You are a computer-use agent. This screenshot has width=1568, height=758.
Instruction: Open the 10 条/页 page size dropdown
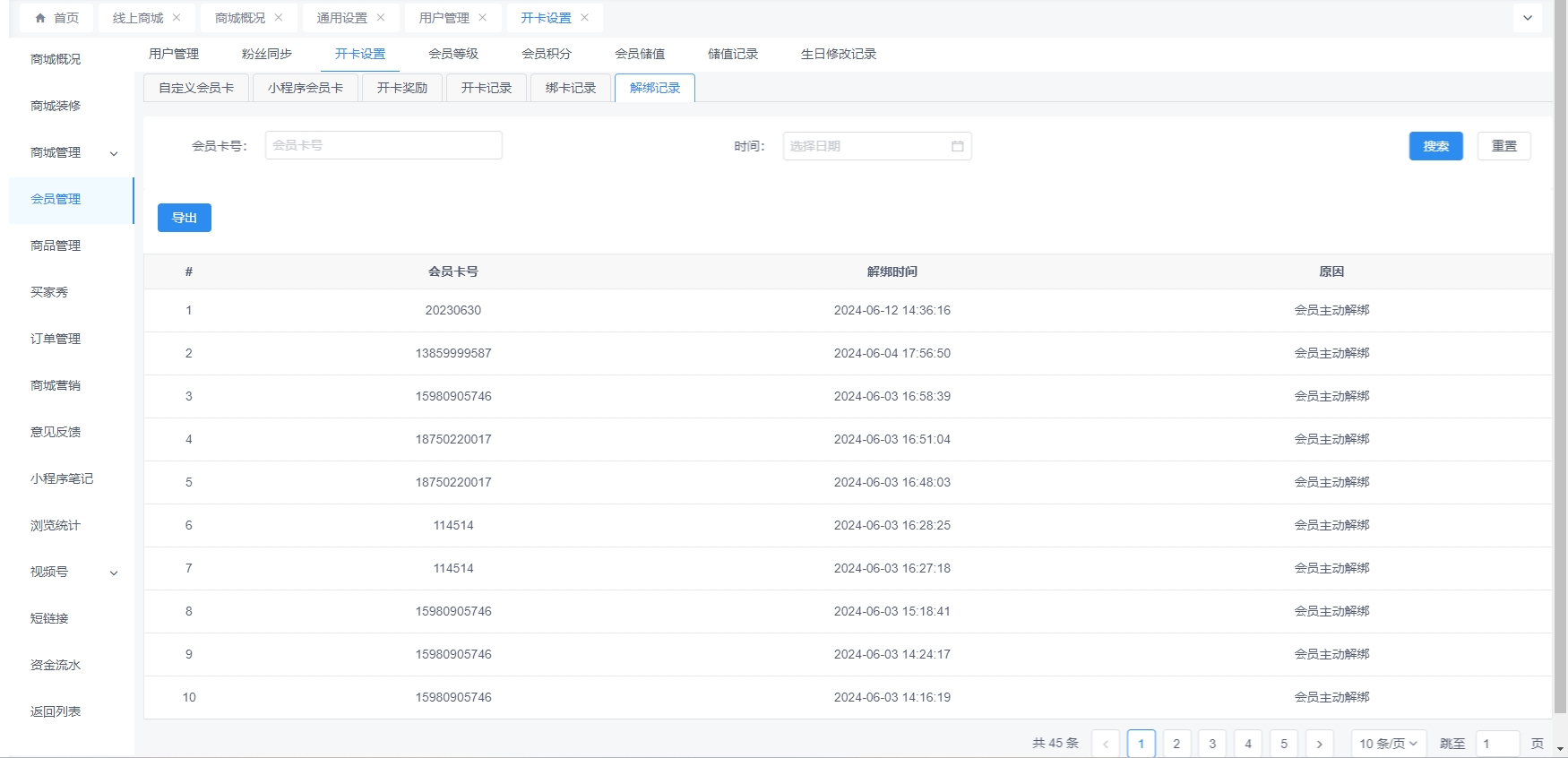point(1388,744)
